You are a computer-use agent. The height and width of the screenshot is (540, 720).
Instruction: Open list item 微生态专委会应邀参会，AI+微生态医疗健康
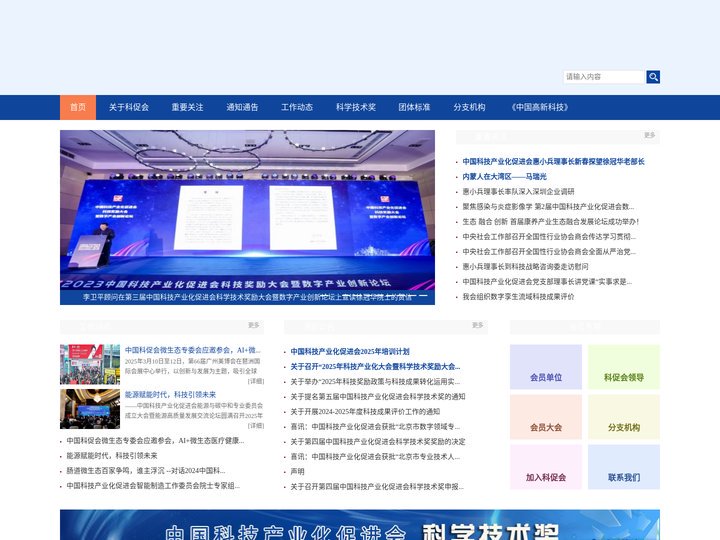pos(155,441)
